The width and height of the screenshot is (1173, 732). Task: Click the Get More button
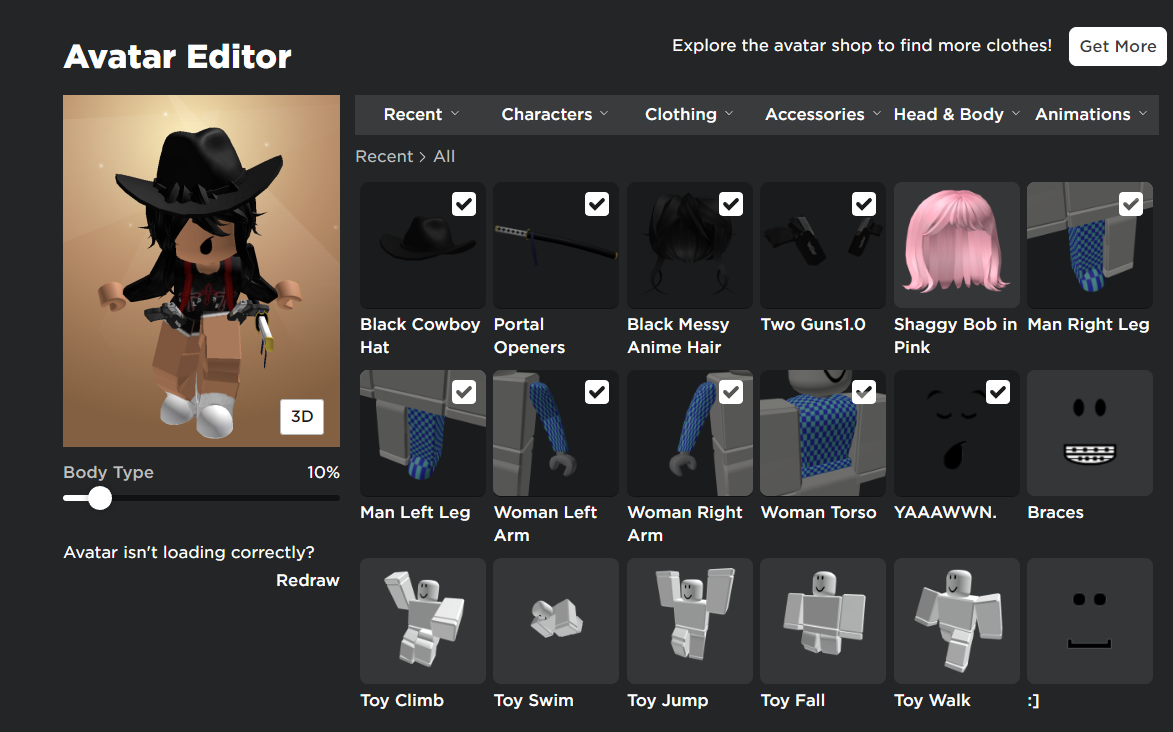[1117, 46]
